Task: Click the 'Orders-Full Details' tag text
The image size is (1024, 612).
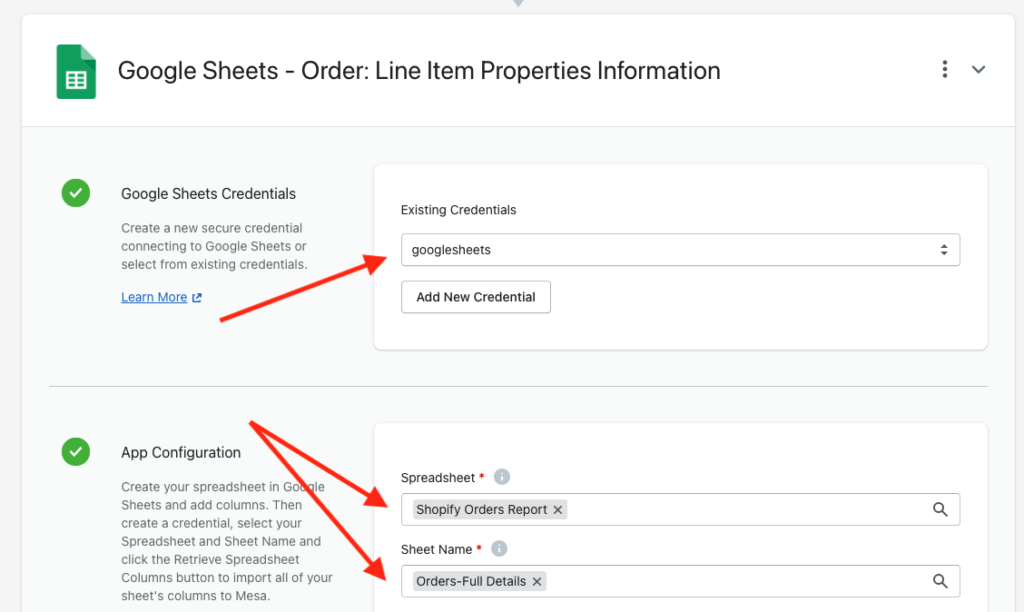Action: 471,581
